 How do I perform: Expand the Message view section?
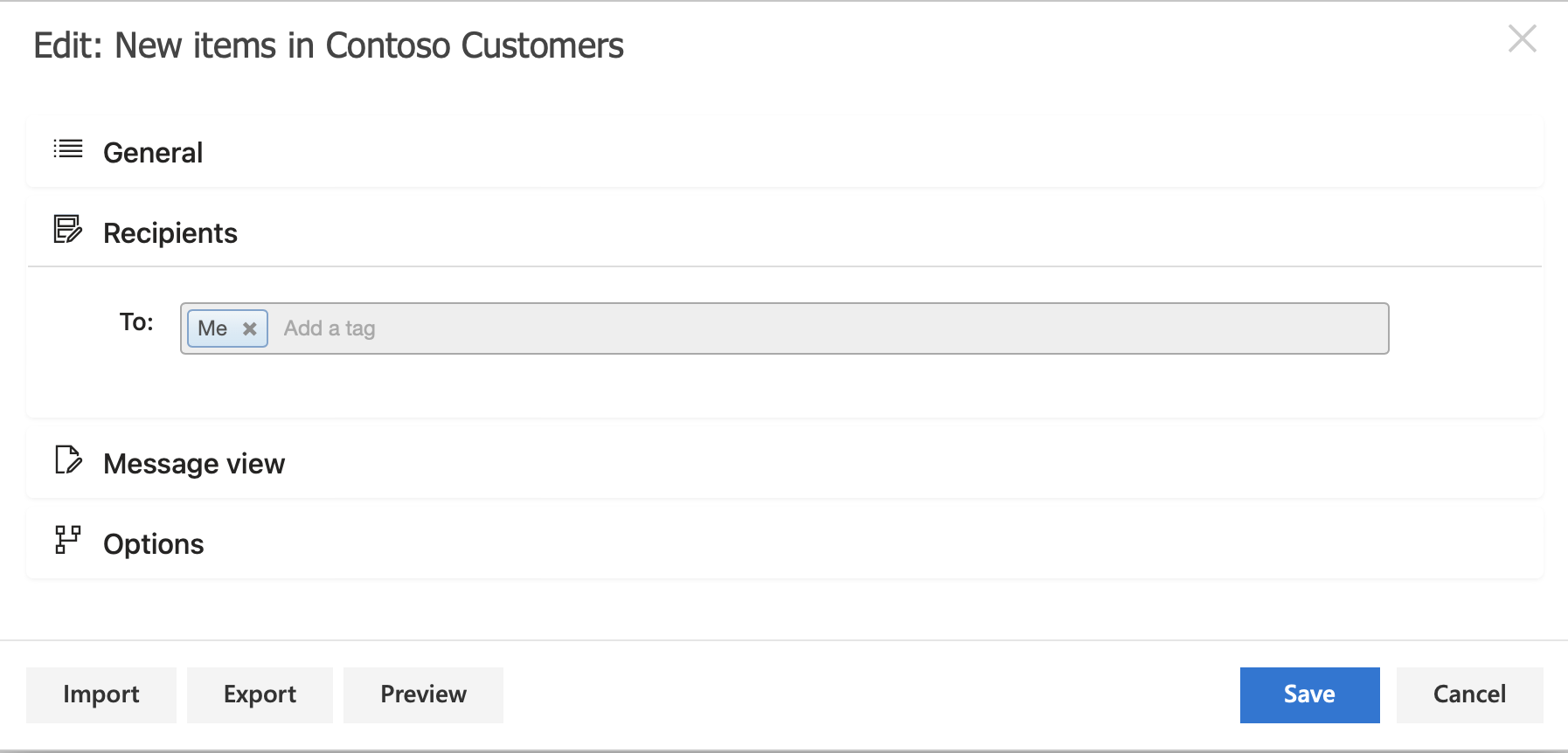[x=194, y=463]
